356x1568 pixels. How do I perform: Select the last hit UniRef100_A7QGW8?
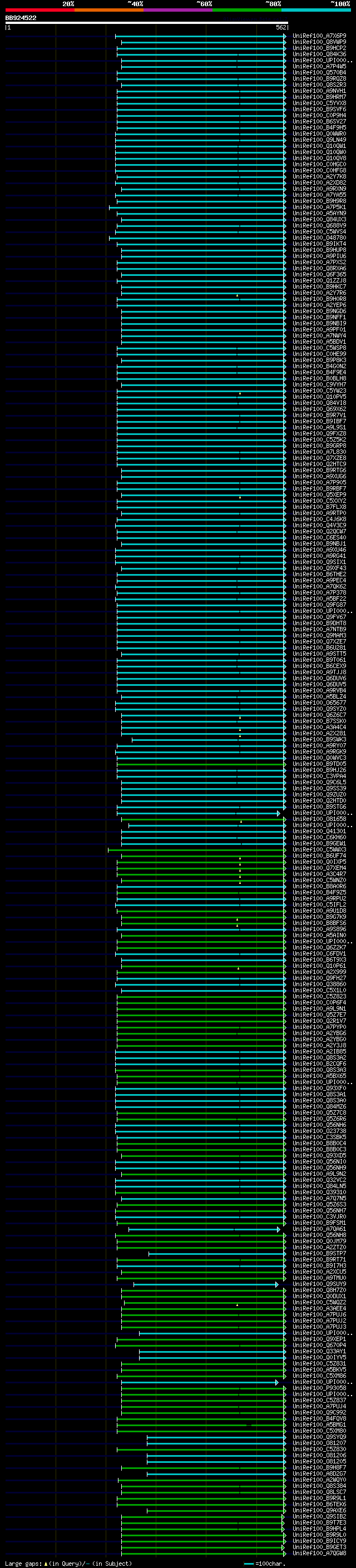click(319, 1553)
